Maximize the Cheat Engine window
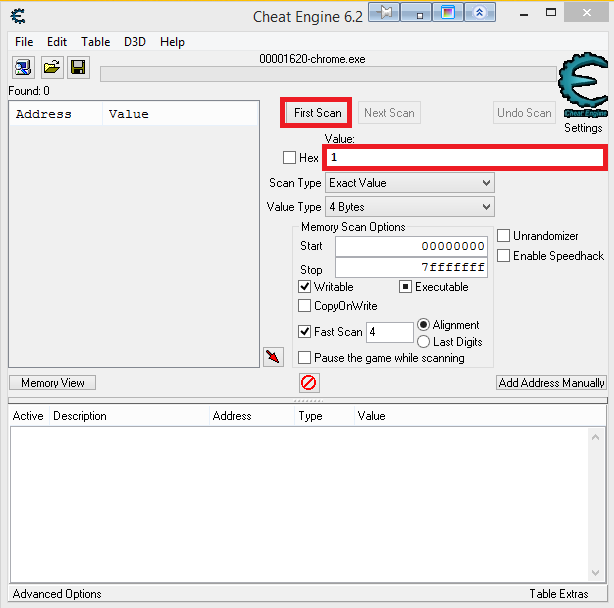Viewport: 614px width, 608px height. click(551, 13)
